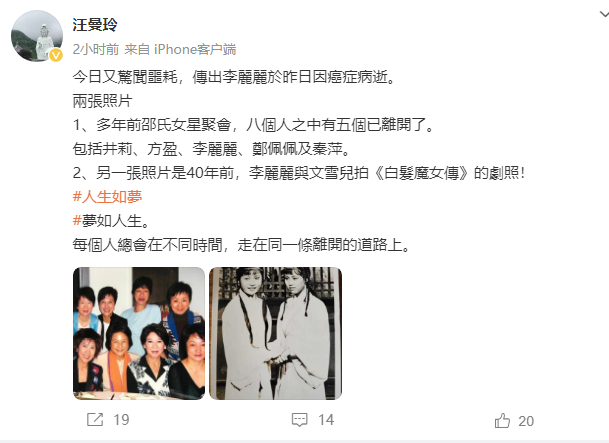Open the username 汪曼玲 link
This screenshot has width=609, height=443.
(95, 25)
